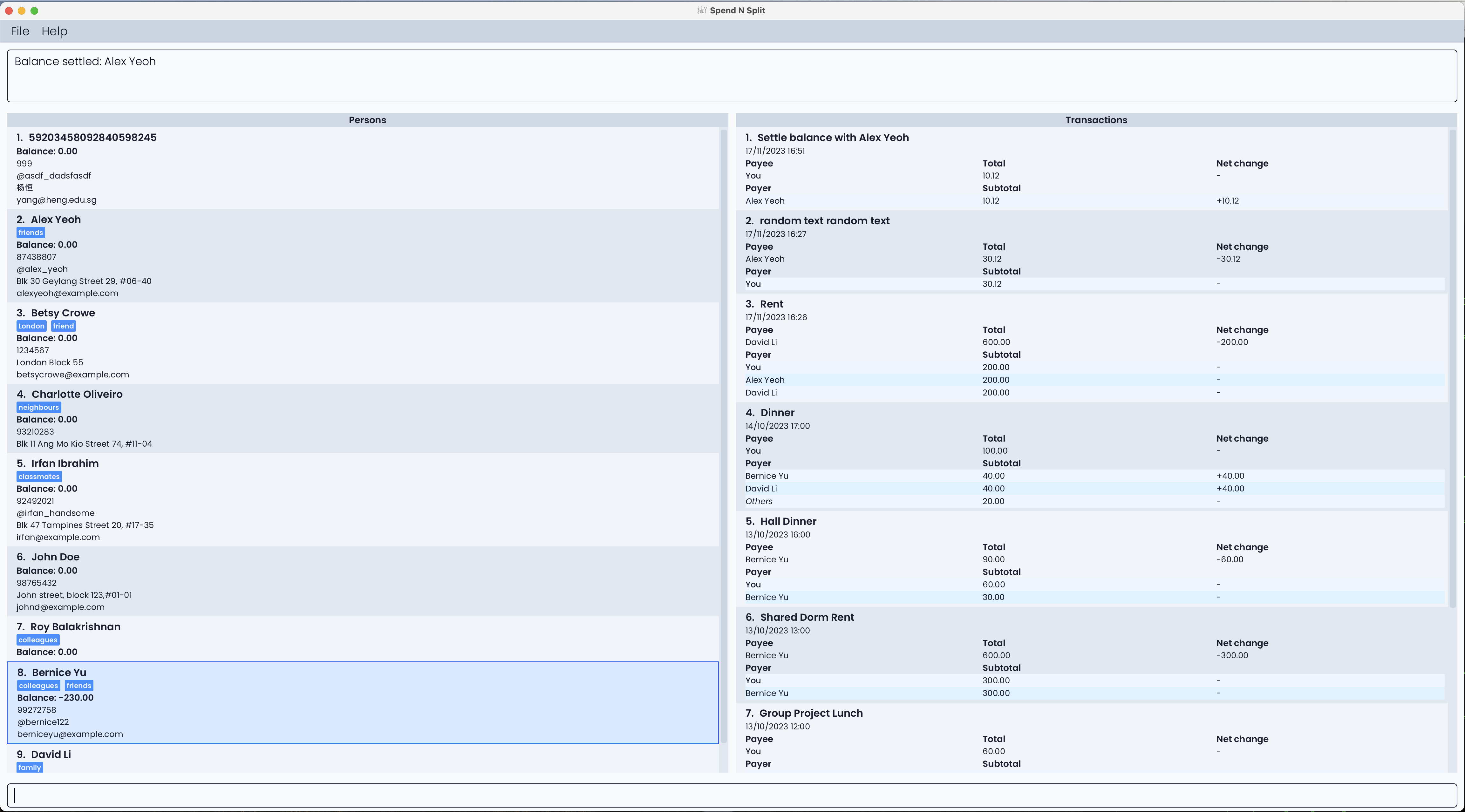
Task: Click the 'London' tag on Betsy Crowe
Action: (x=31, y=326)
